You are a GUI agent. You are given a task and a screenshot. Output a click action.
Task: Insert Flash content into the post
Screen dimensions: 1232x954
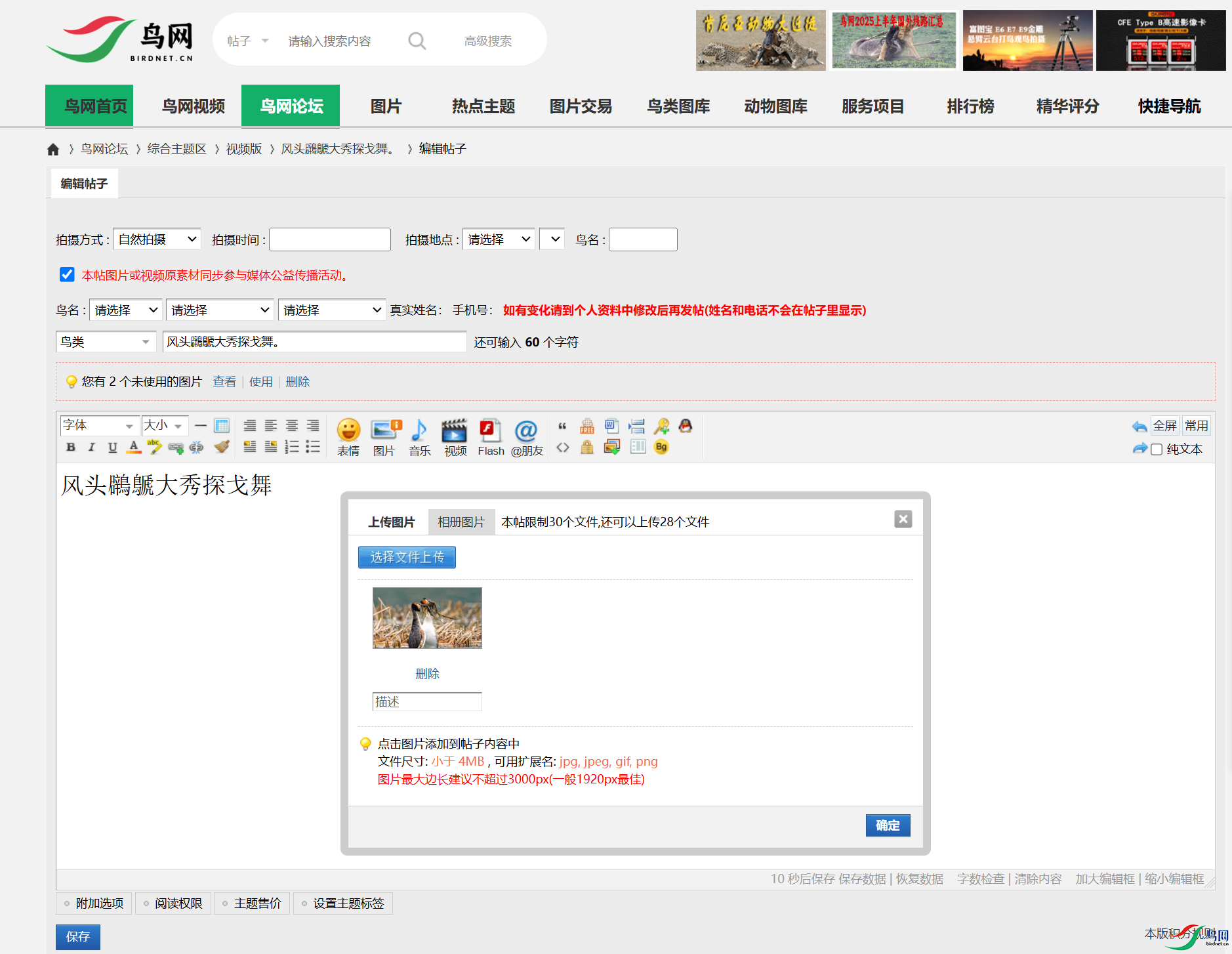pyautogui.click(x=491, y=438)
